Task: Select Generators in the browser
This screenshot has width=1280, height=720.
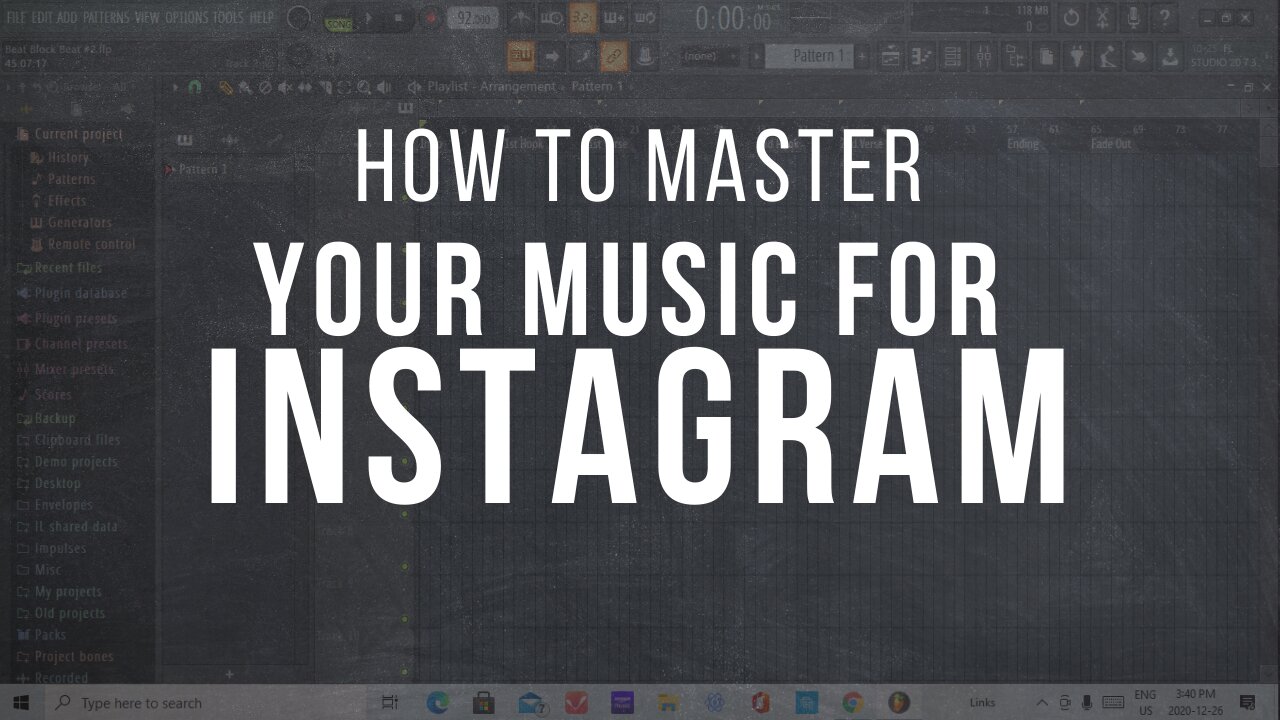Action: point(71,222)
